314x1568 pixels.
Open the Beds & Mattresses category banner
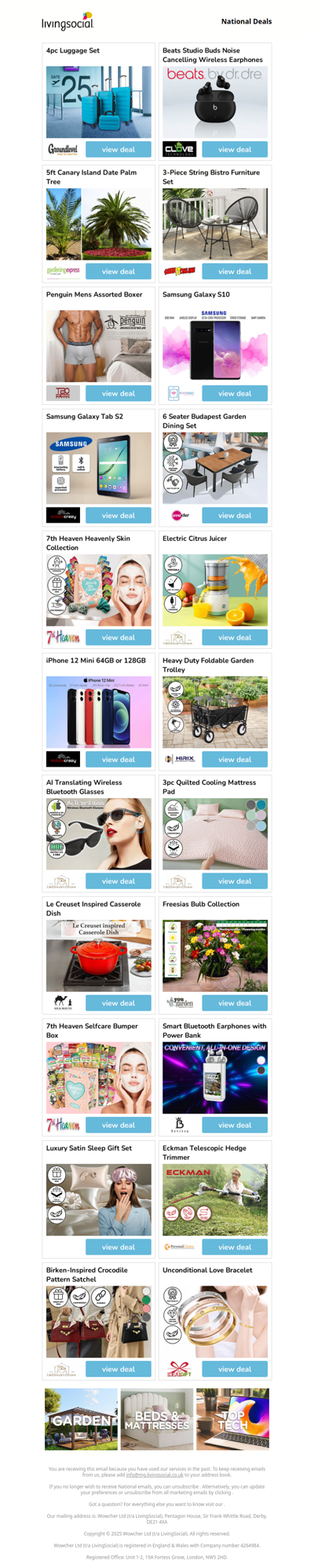coord(157,1419)
